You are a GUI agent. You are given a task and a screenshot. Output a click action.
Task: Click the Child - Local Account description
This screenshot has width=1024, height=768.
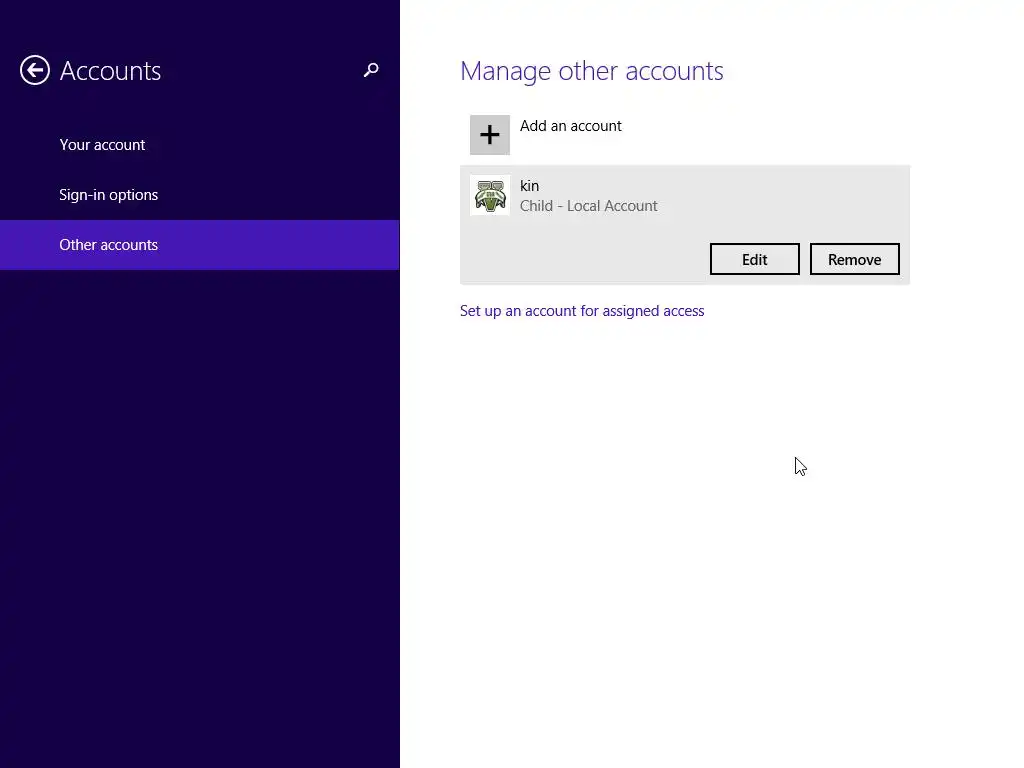588,206
